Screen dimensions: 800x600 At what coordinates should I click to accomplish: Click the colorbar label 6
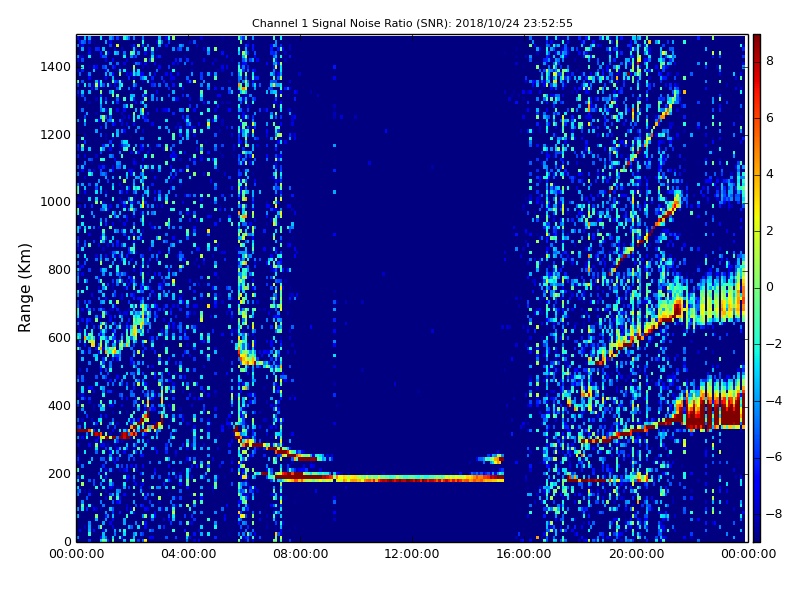(x=770, y=118)
